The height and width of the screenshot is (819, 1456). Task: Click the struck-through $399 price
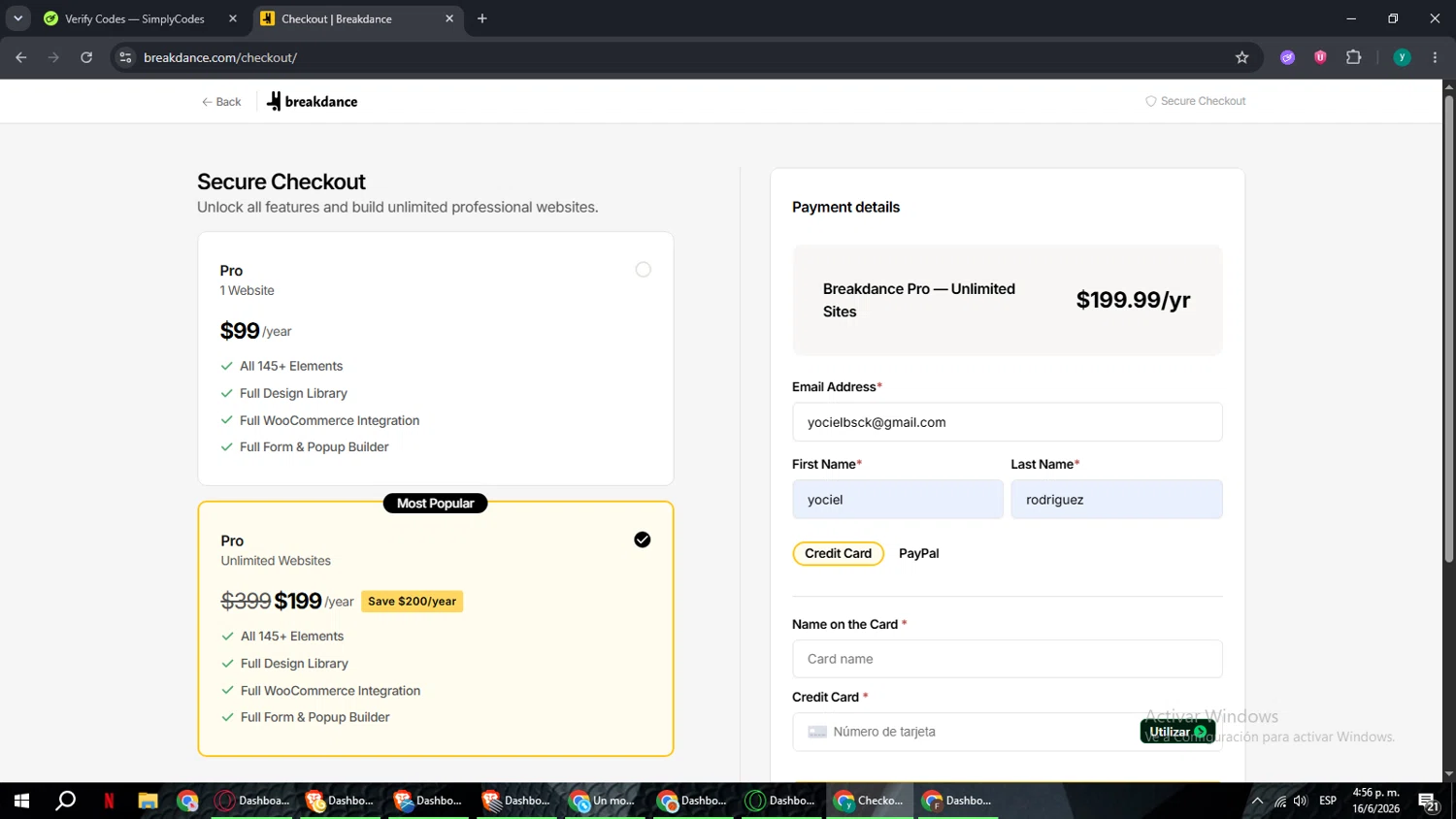[x=246, y=601]
